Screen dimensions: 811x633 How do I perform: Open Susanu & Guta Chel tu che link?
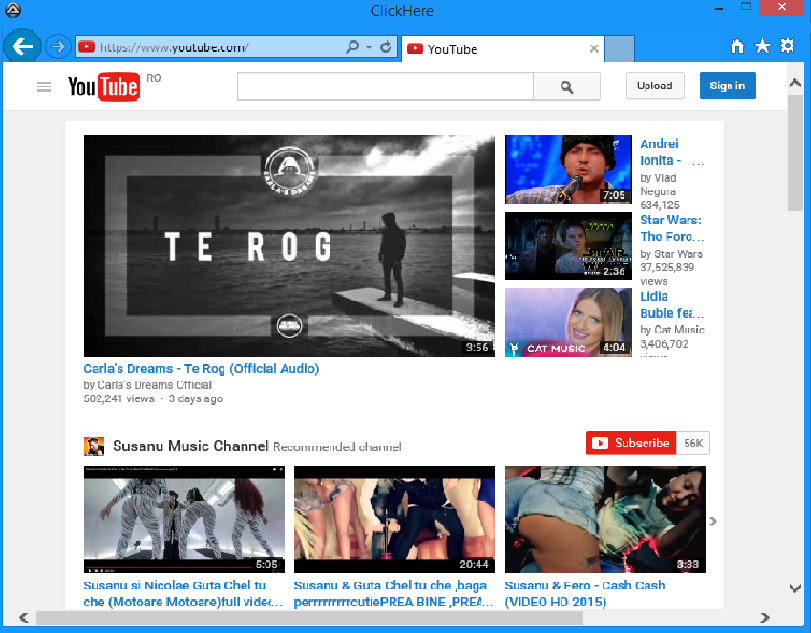click(394, 594)
